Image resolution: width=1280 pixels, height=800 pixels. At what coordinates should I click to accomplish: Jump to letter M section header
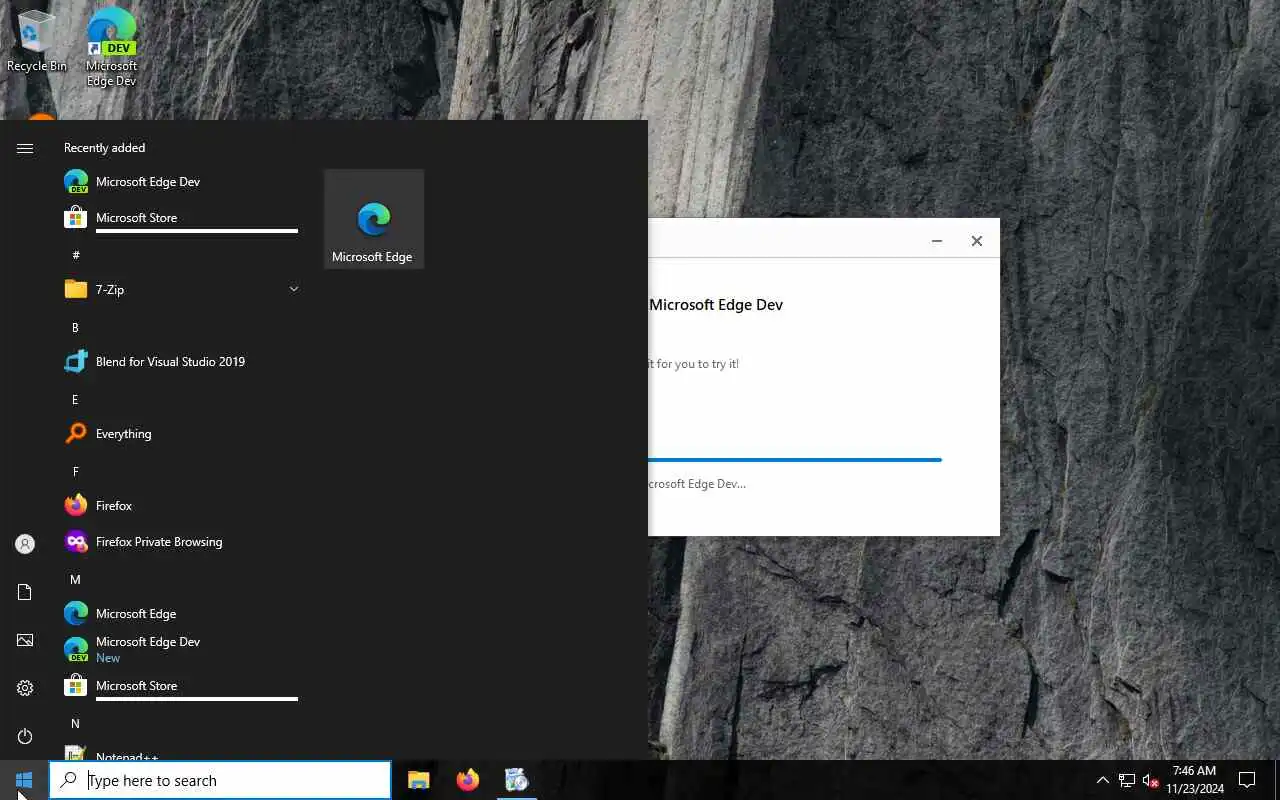pos(75,580)
